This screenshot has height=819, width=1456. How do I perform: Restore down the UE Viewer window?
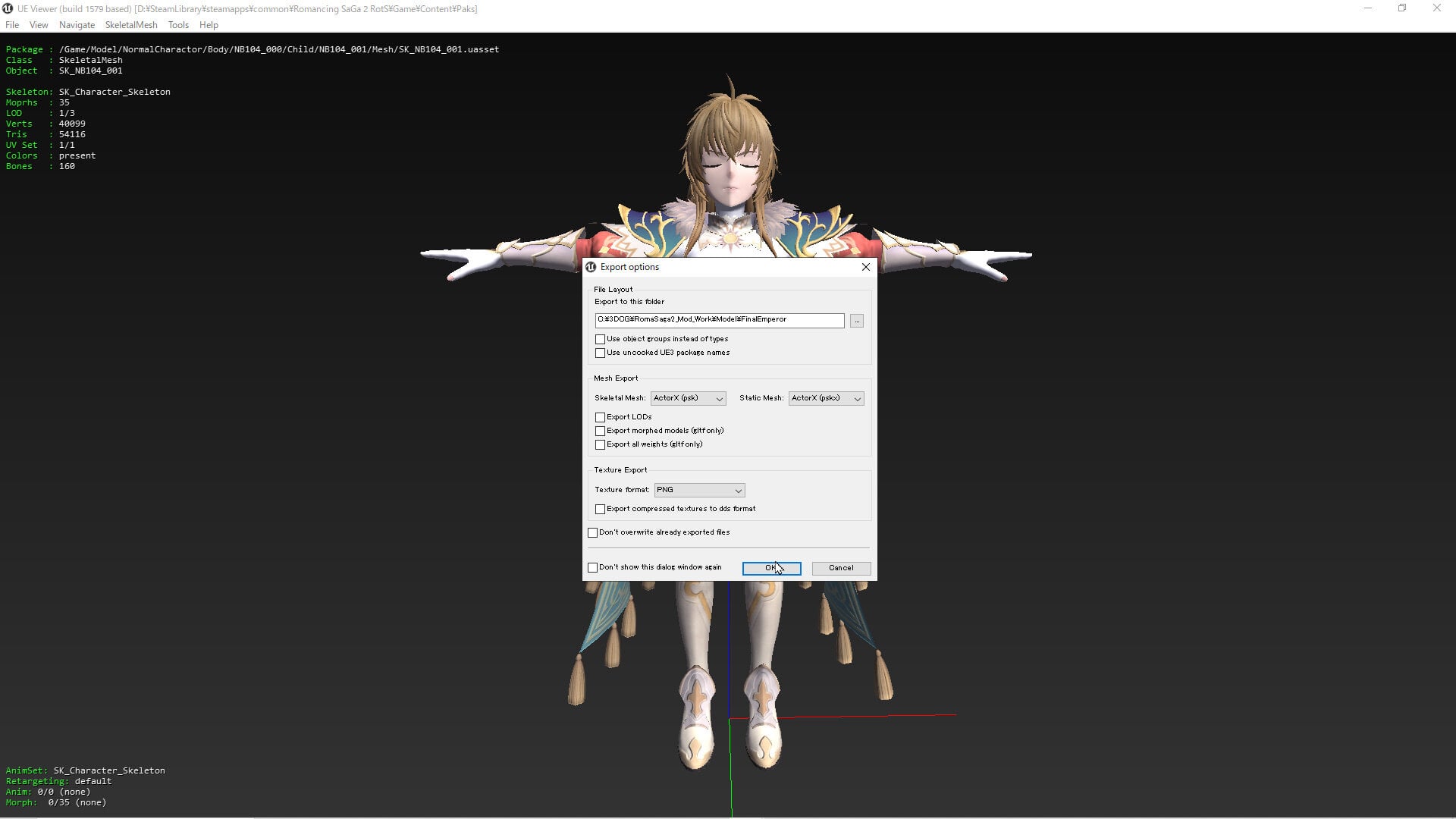1402,8
